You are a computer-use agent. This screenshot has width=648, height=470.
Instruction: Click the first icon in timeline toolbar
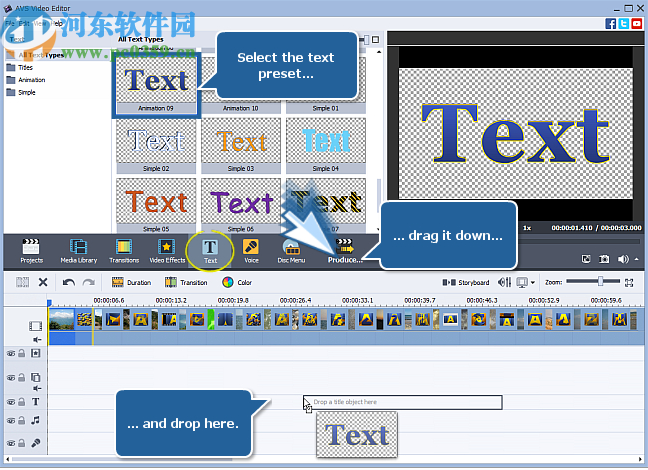pyautogui.click(x=22, y=282)
